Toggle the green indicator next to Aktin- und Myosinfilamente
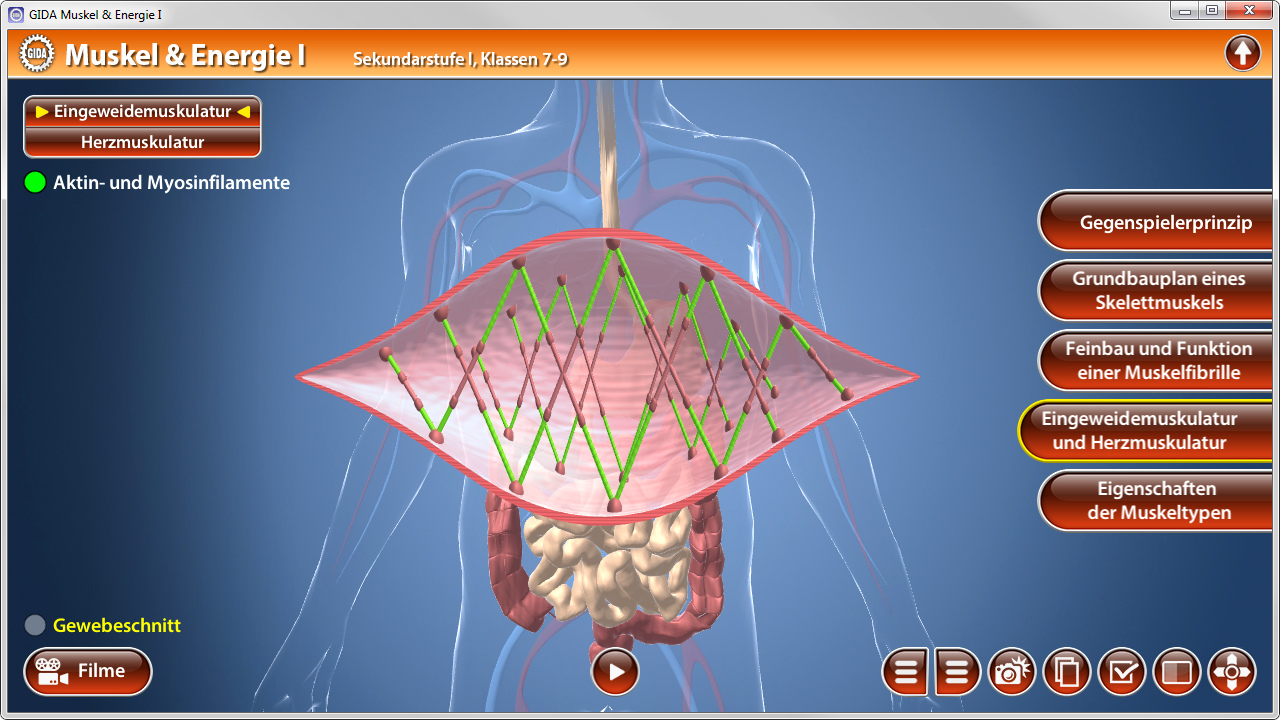1280x720 pixels. click(33, 182)
